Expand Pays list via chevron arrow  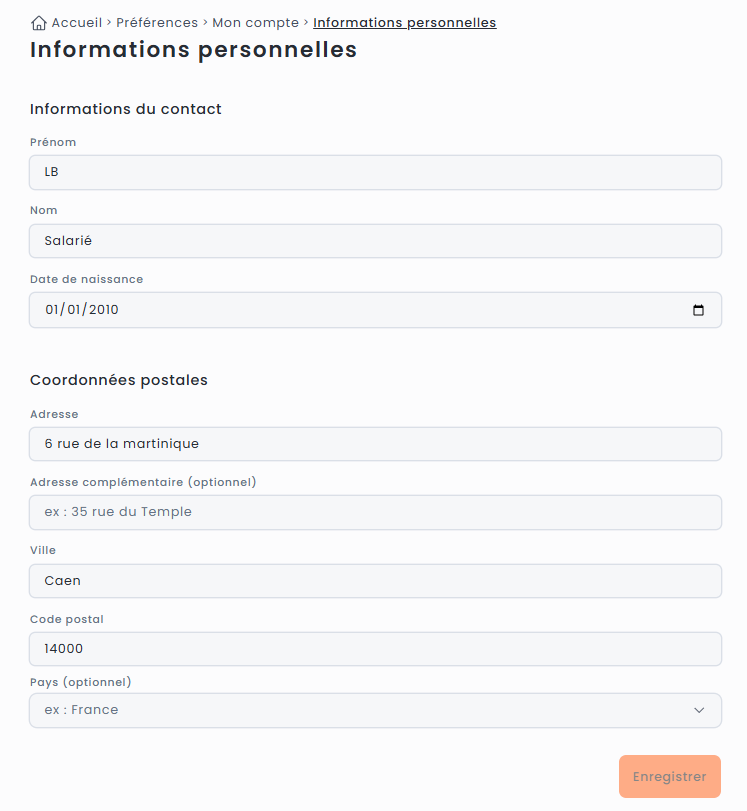[699, 710]
